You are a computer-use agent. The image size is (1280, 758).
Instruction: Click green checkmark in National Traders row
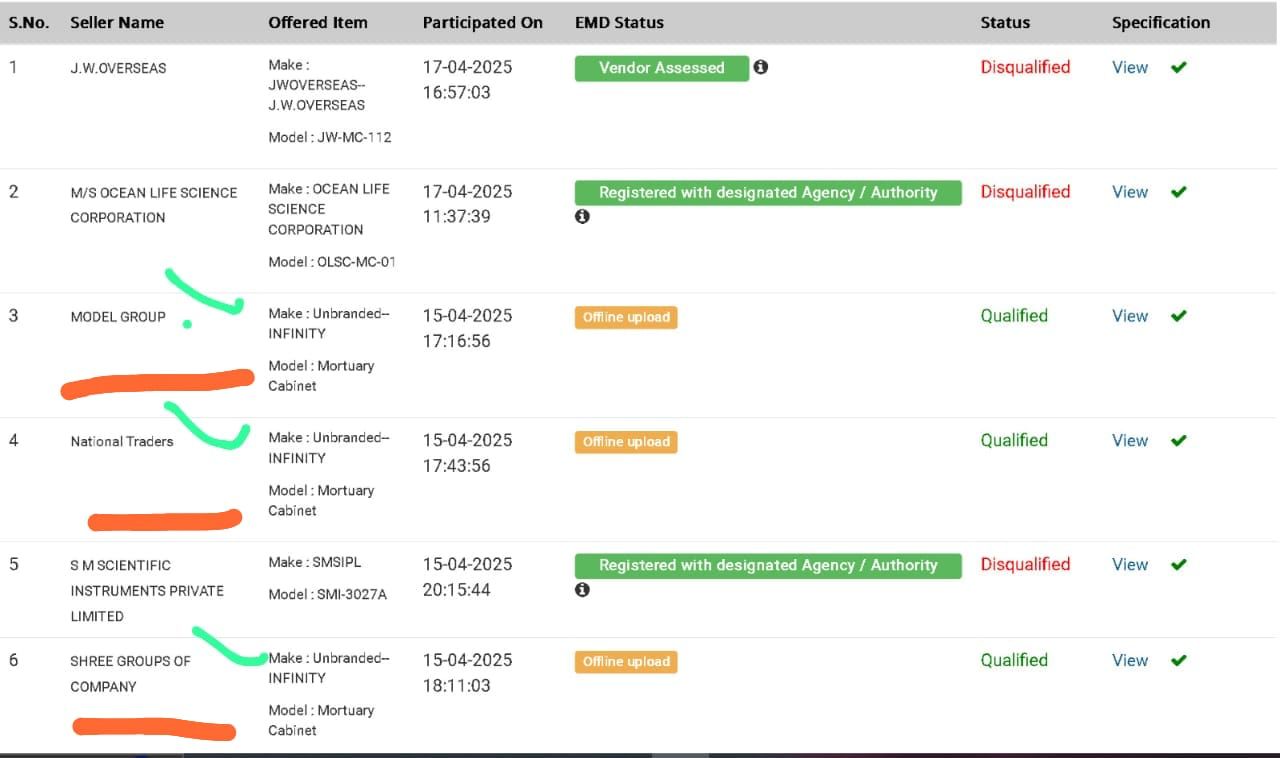pyautogui.click(x=1178, y=440)
